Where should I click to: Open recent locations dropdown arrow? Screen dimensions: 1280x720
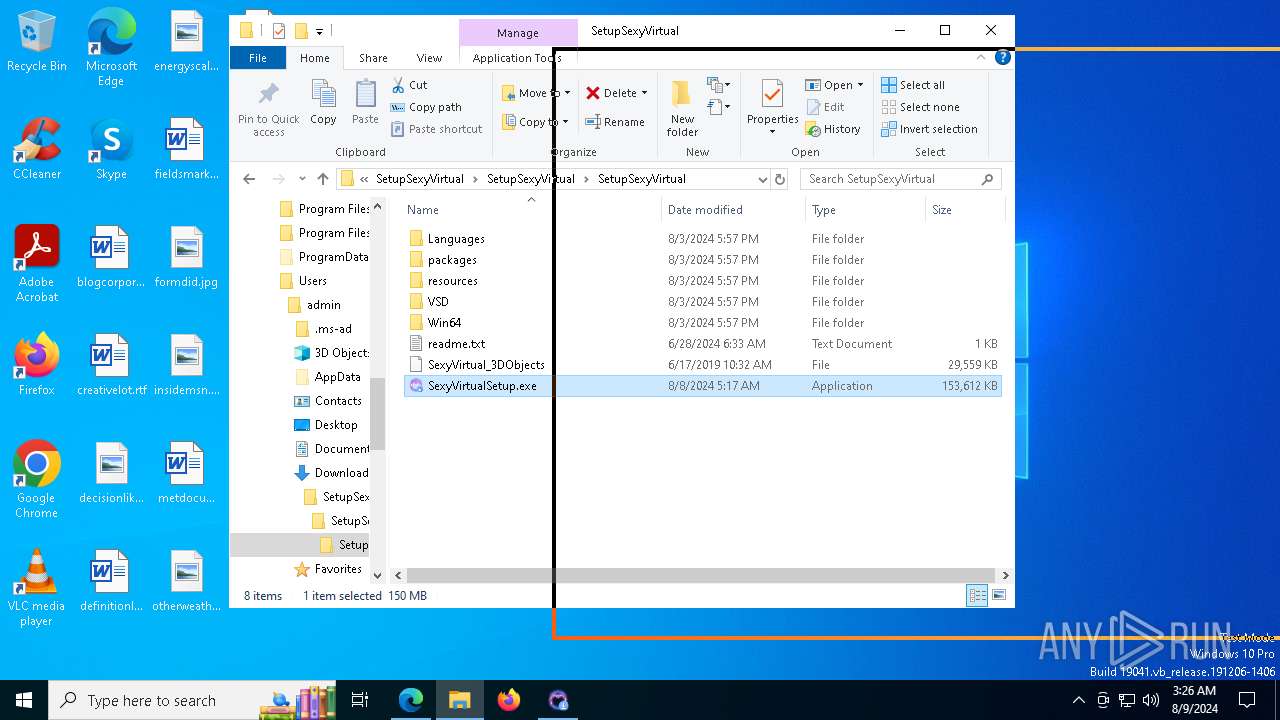point(301,179)
